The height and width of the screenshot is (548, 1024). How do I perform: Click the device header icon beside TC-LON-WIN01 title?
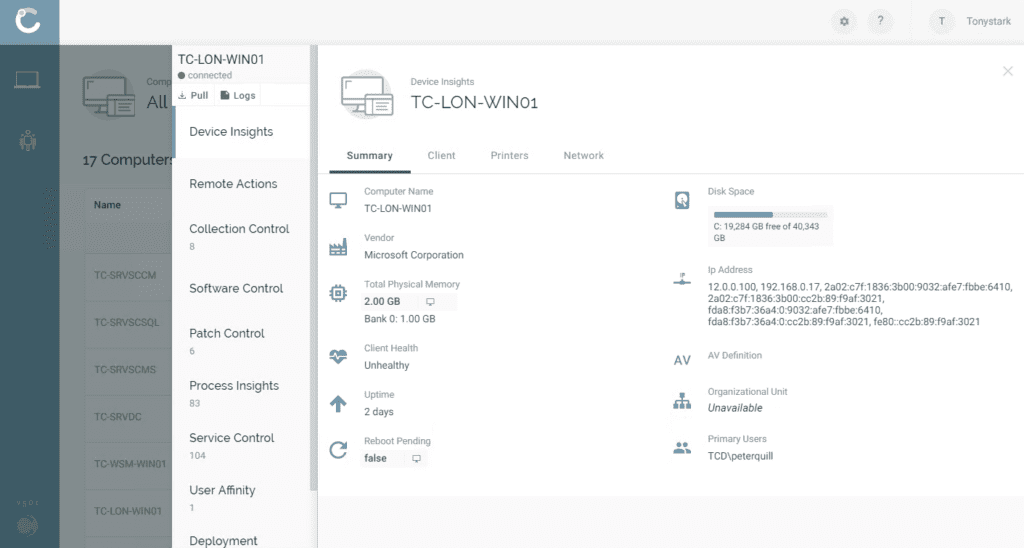pos(367,97)
